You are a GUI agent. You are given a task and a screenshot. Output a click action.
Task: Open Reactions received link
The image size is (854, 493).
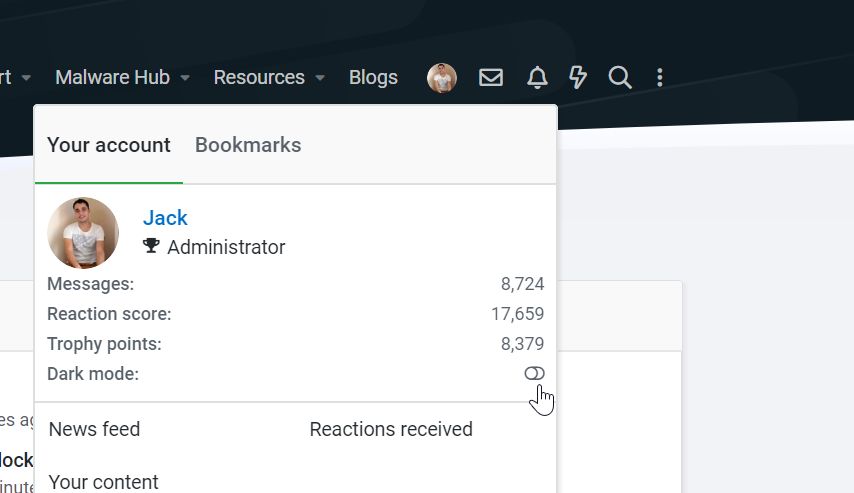pyautogui.click(x=391, y=429)
